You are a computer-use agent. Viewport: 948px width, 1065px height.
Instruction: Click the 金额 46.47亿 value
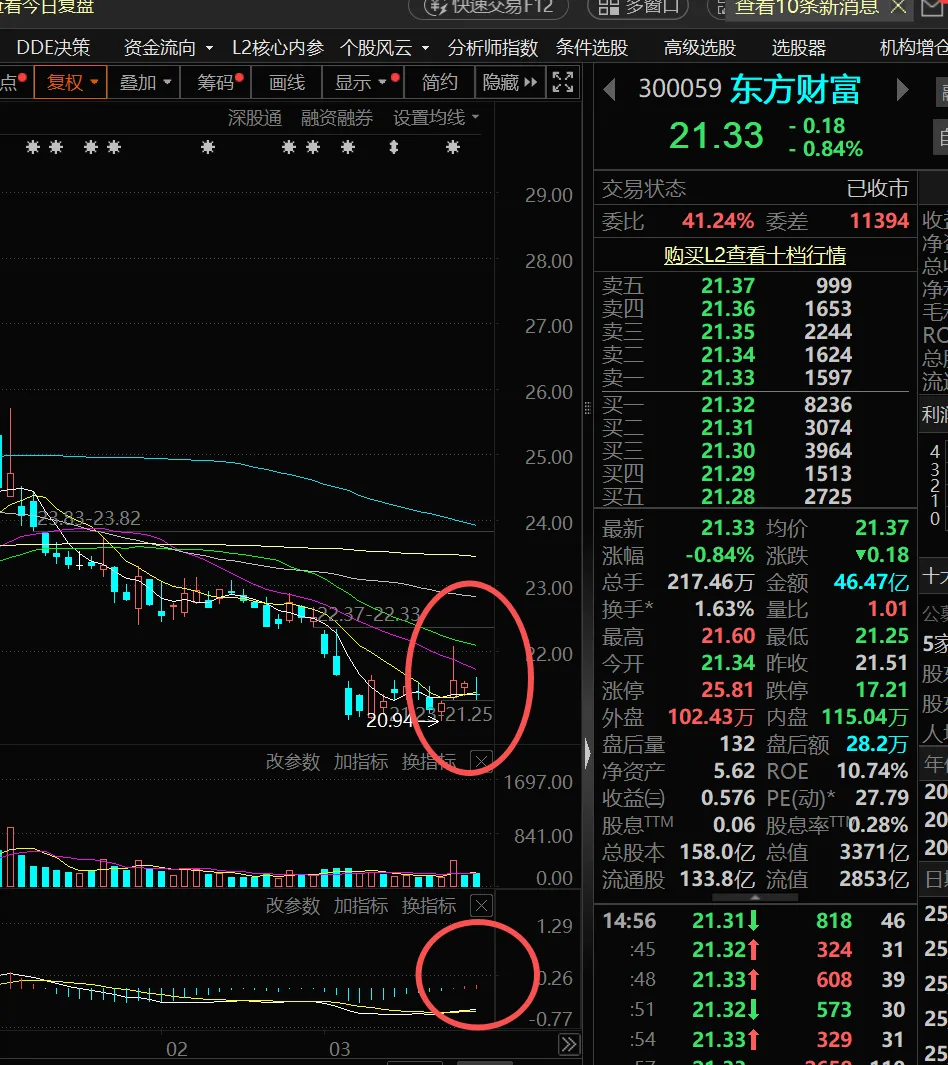871,582
